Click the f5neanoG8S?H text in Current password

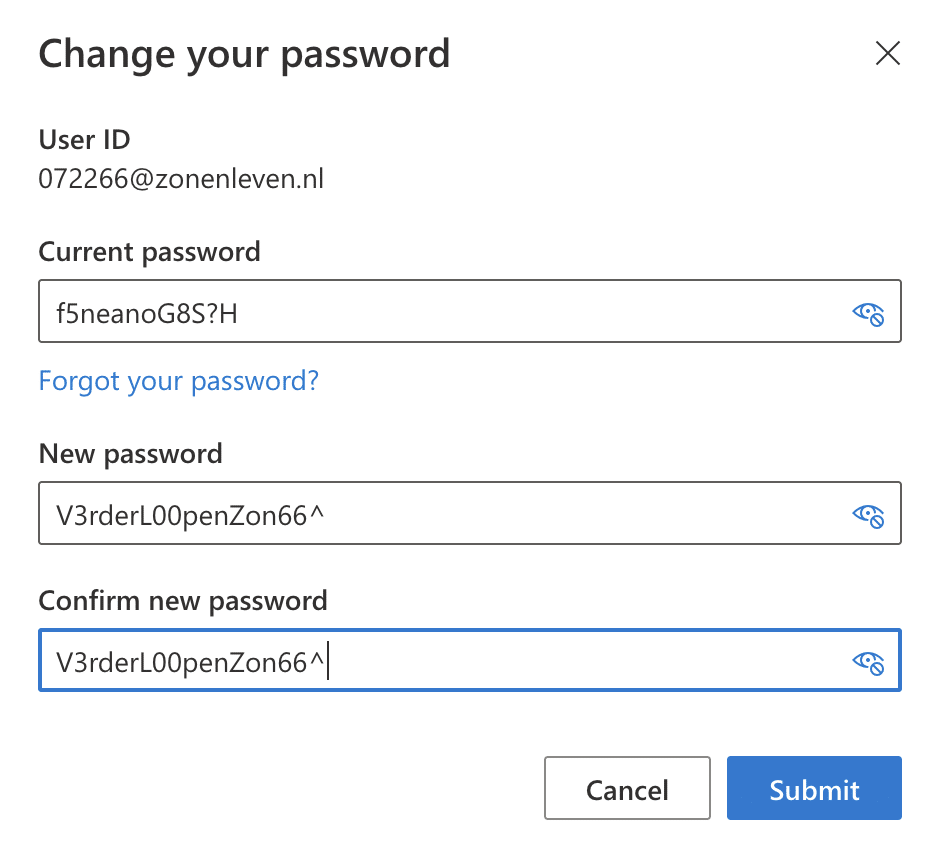147,313
